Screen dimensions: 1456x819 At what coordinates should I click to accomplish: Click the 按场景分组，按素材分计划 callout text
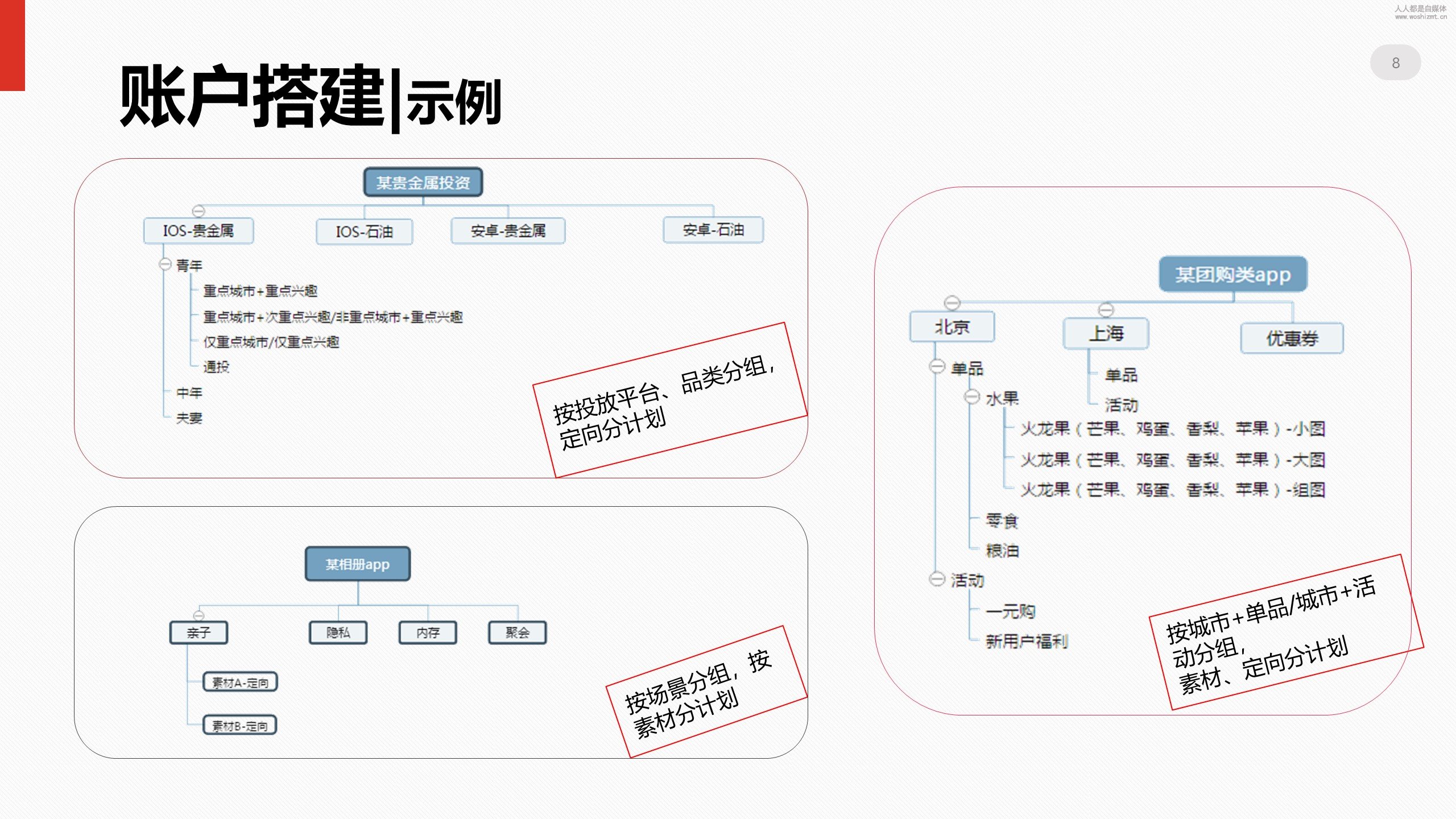pyautogui.click(x=698, y=693)
